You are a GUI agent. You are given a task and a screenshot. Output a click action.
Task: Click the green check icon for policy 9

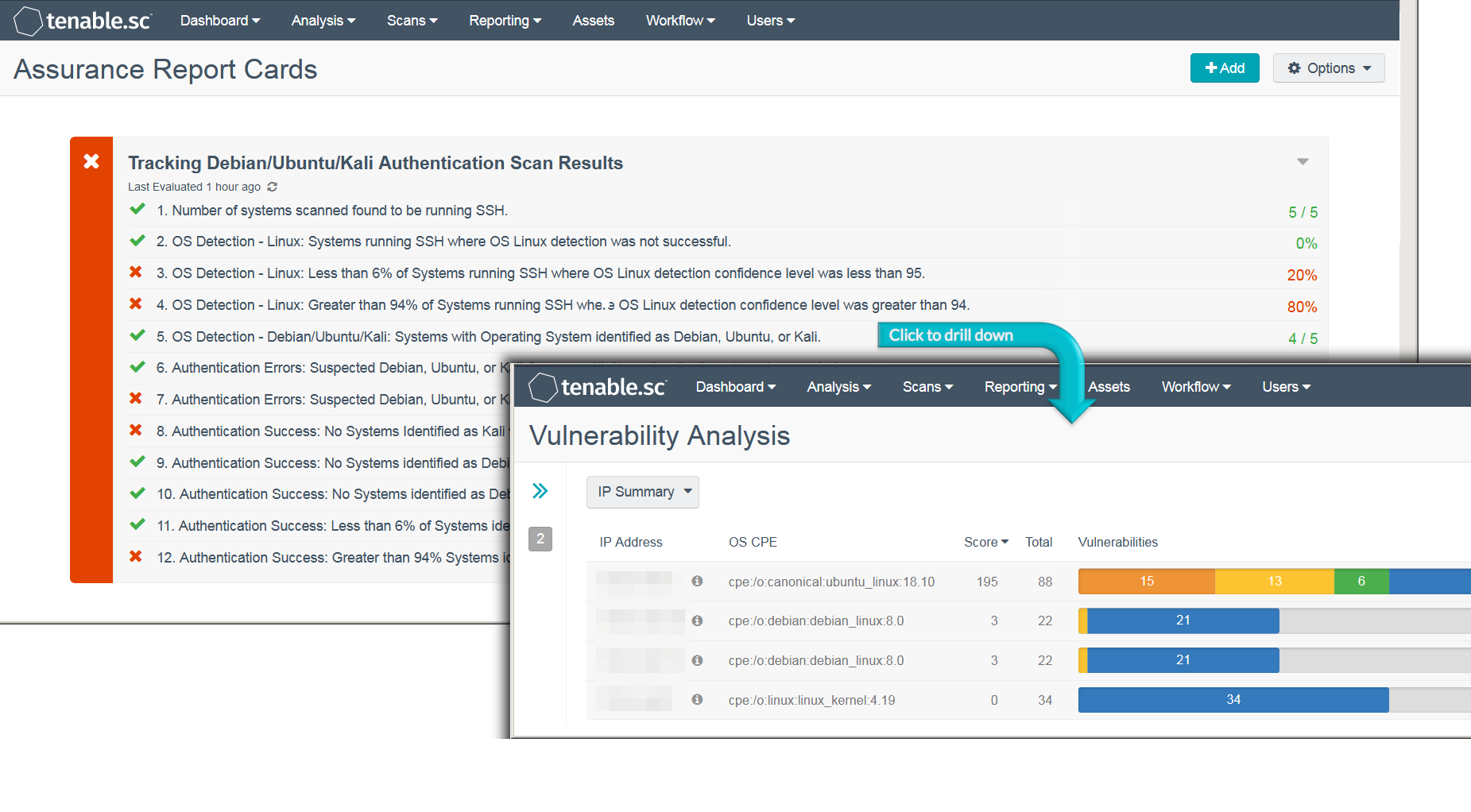coord(137,462)
